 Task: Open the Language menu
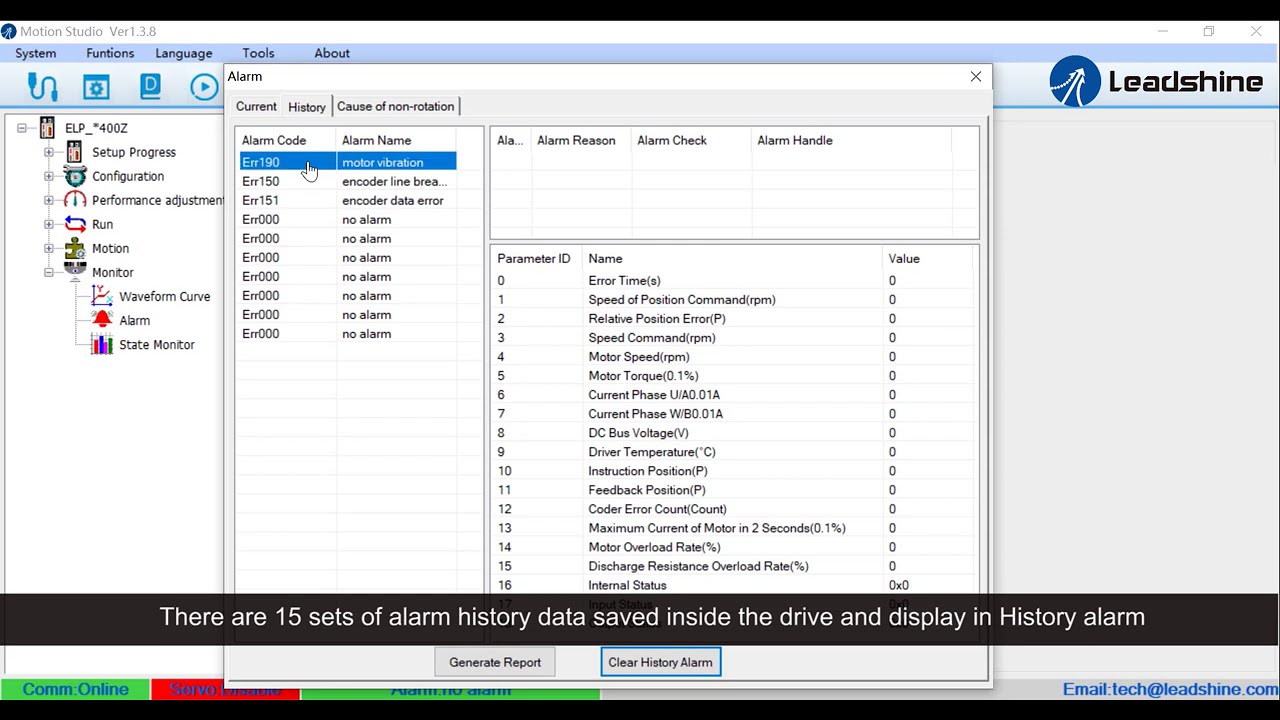pos(184,53)
